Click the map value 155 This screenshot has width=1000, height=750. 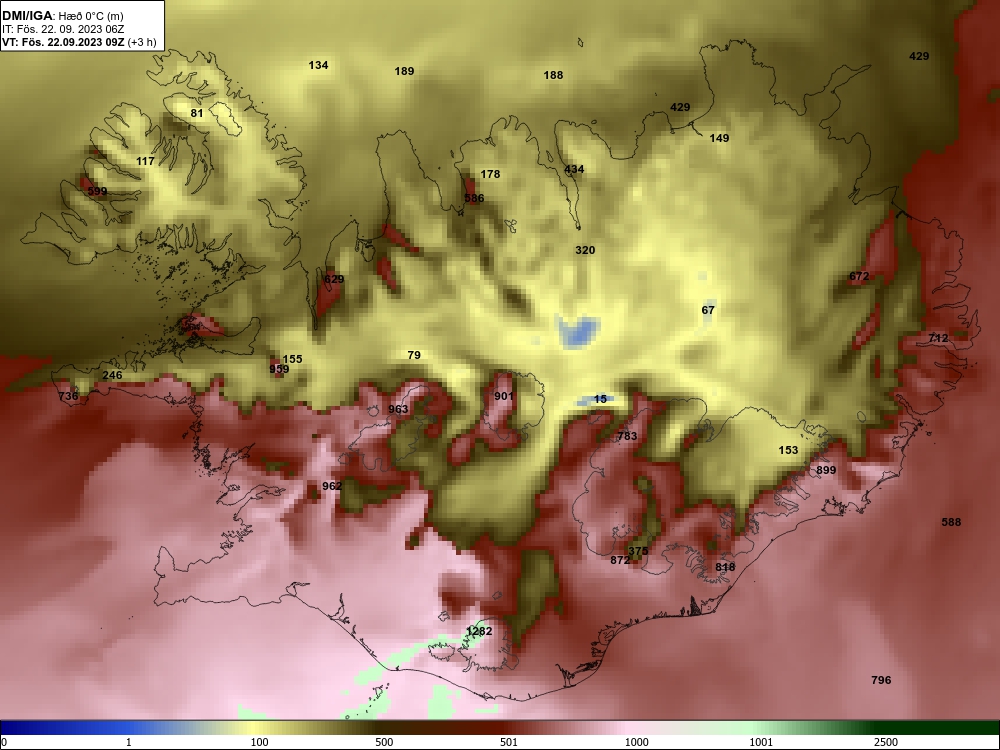pyautogui.click(x=292, y=360)
